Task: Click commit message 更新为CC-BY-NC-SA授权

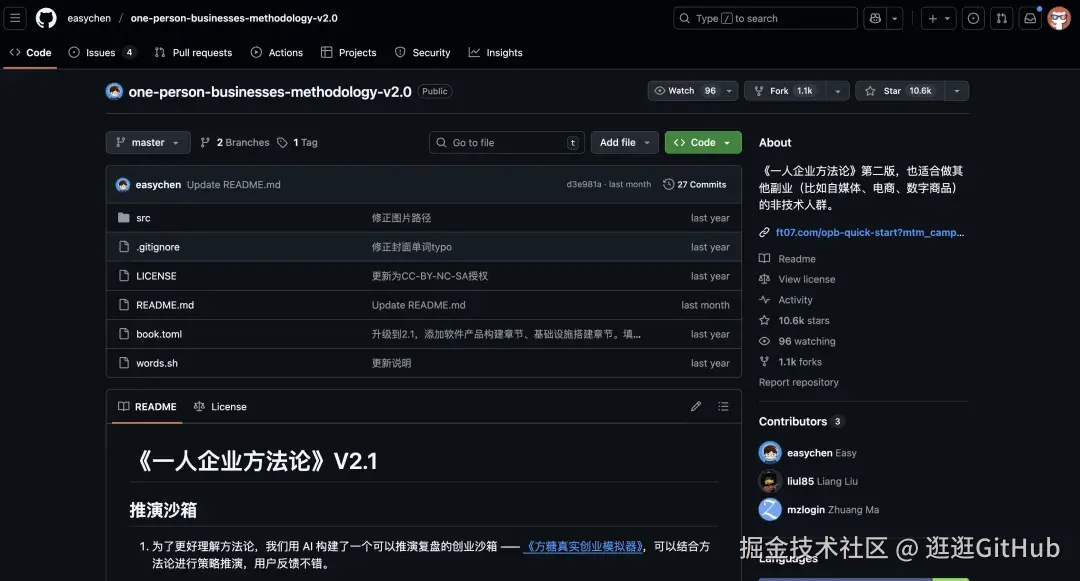Action: 430,276
